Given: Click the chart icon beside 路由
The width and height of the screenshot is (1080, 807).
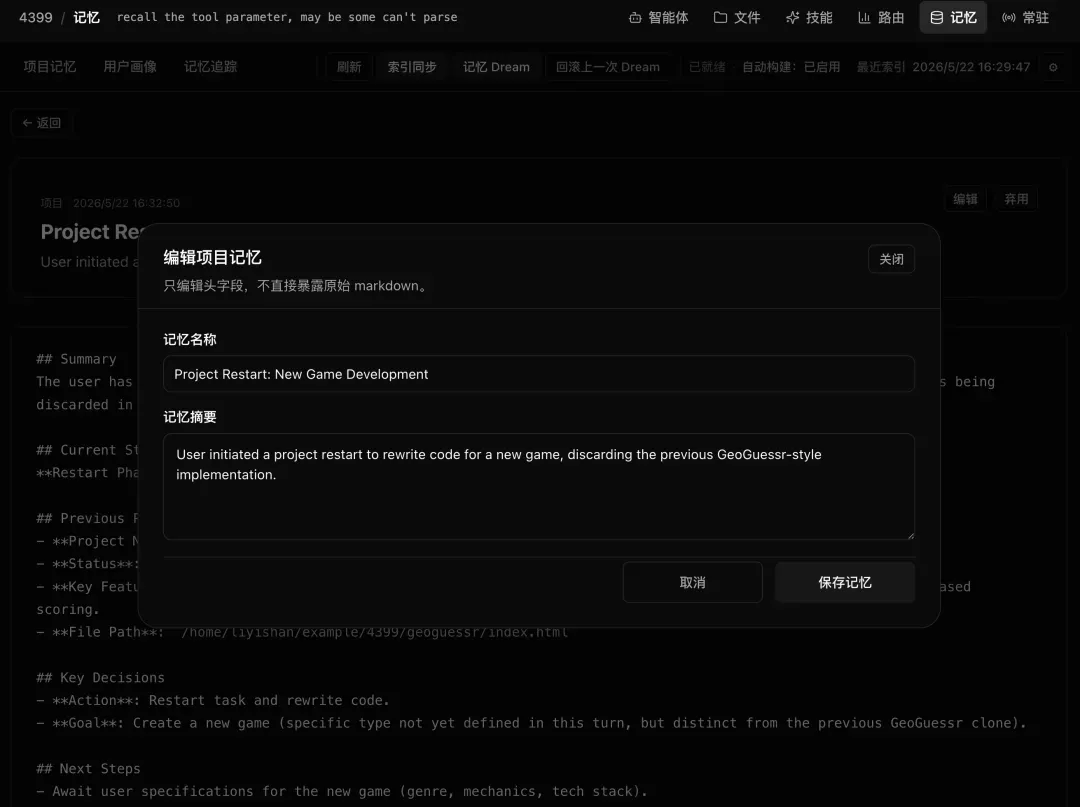Looking at the screenshot, I should (864, 17).
